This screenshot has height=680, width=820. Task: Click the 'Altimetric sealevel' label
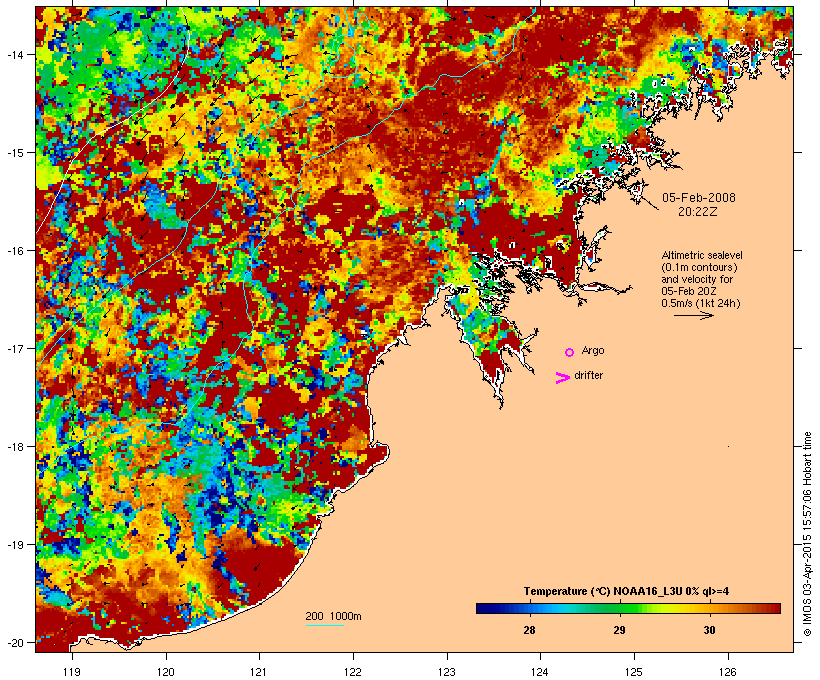point(702,255)
